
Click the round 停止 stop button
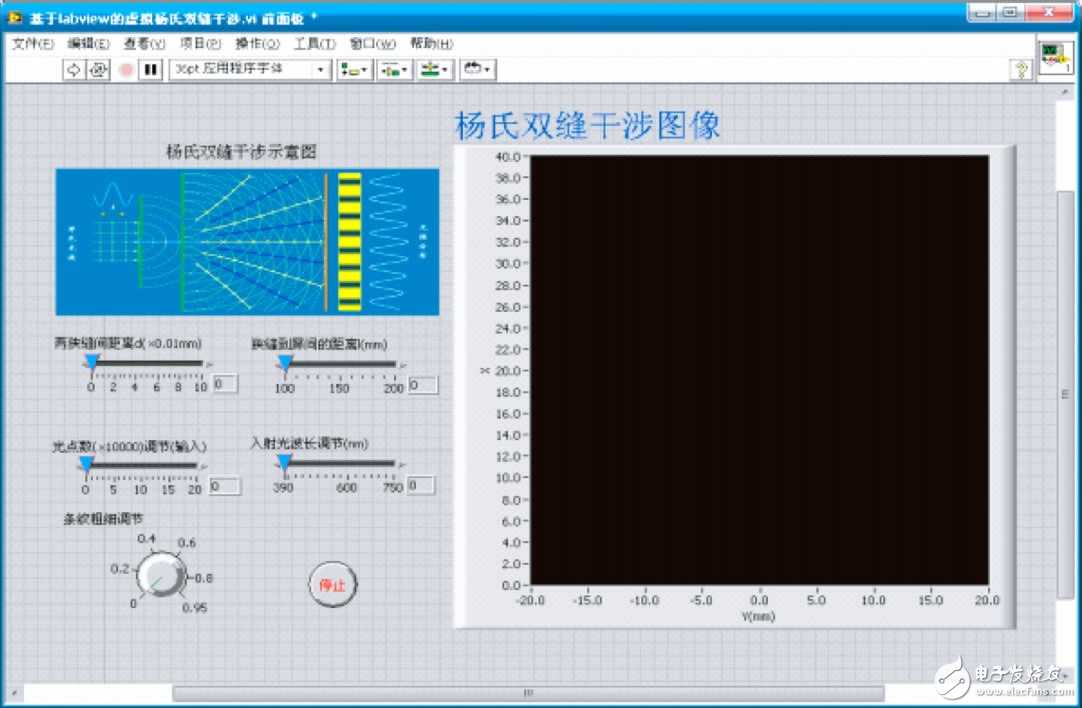coord(333,585)
